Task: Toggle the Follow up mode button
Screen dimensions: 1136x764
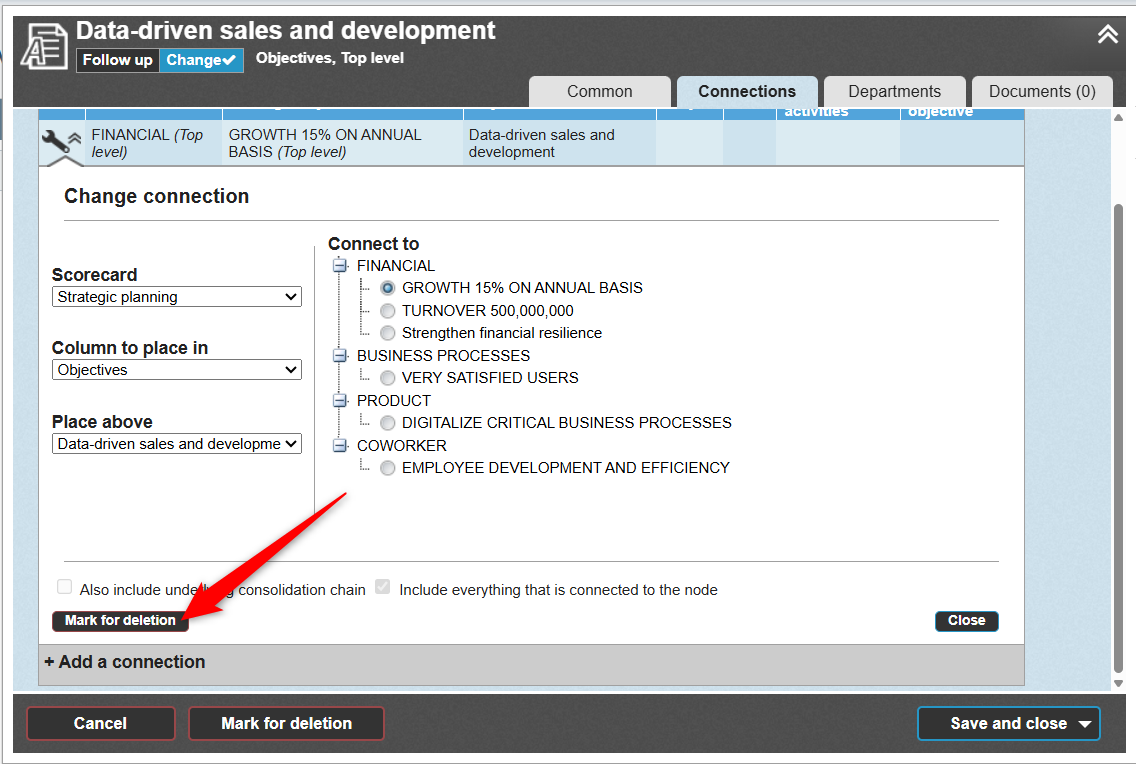Action: 117,60
